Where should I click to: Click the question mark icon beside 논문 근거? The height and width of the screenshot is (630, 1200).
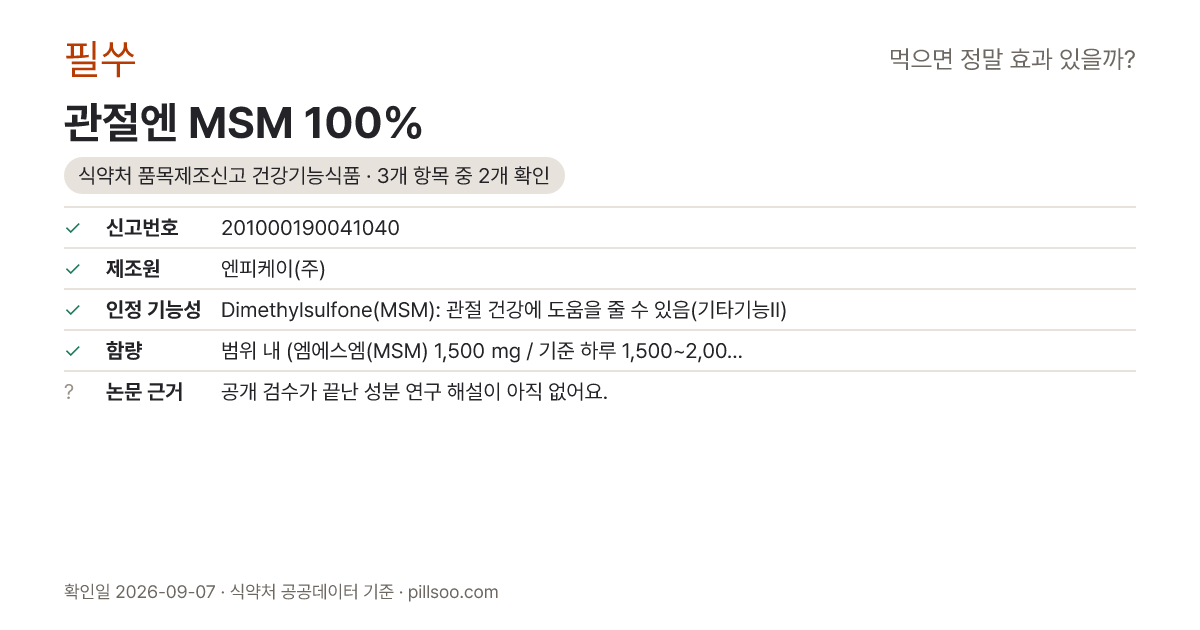coord(69,392)
